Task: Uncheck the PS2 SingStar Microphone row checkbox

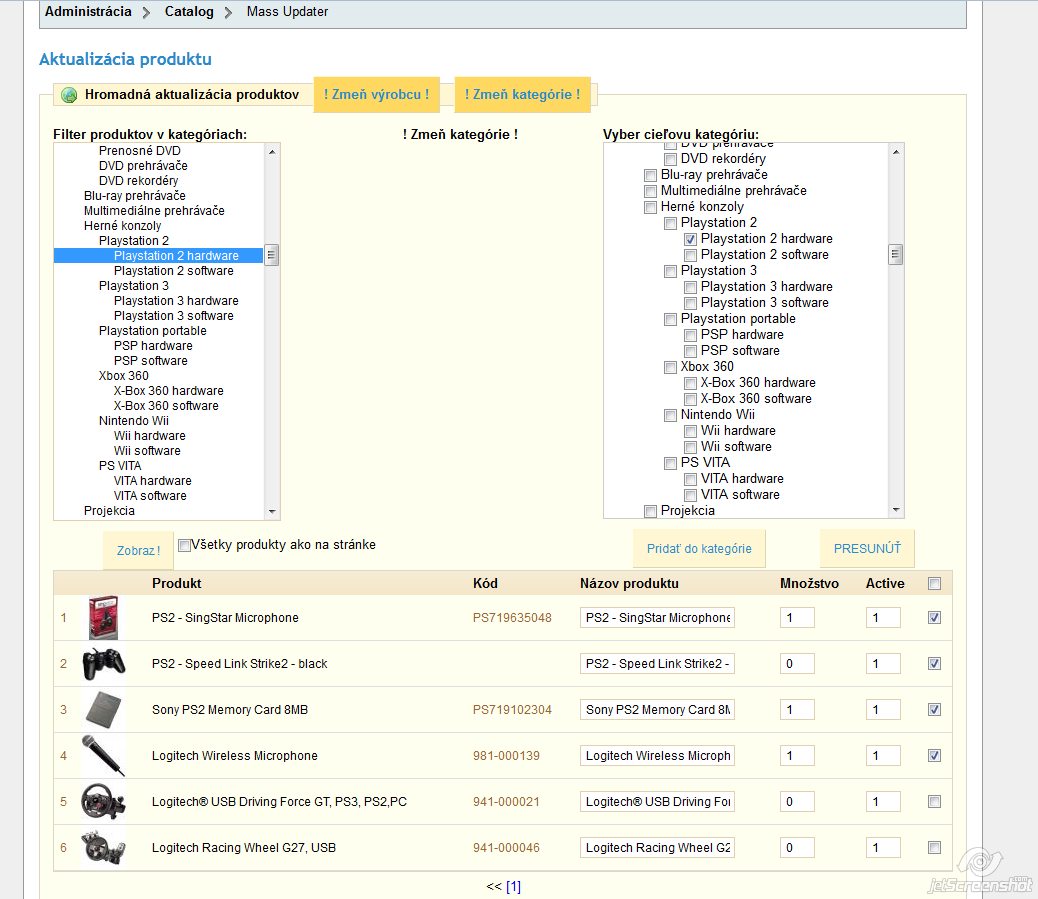Action: click(x=934, y=618)
